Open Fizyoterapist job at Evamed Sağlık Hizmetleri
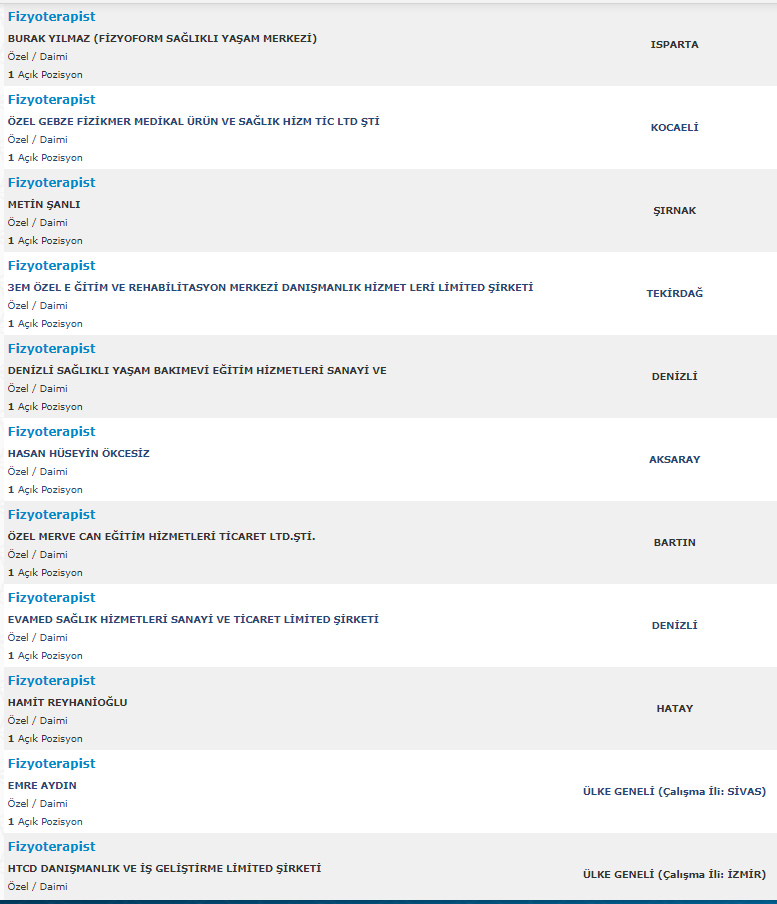The width and height of the screenshot is (777, 904). pos(51,598)
